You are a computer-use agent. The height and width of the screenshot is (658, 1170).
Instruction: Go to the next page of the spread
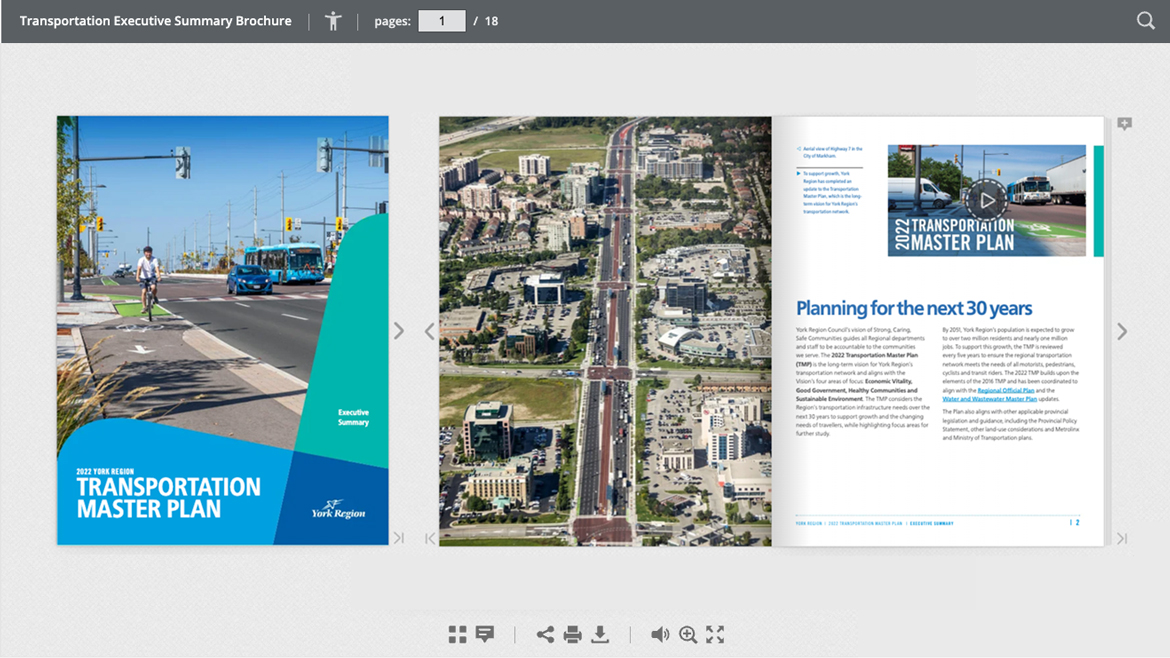point(1121,331)
